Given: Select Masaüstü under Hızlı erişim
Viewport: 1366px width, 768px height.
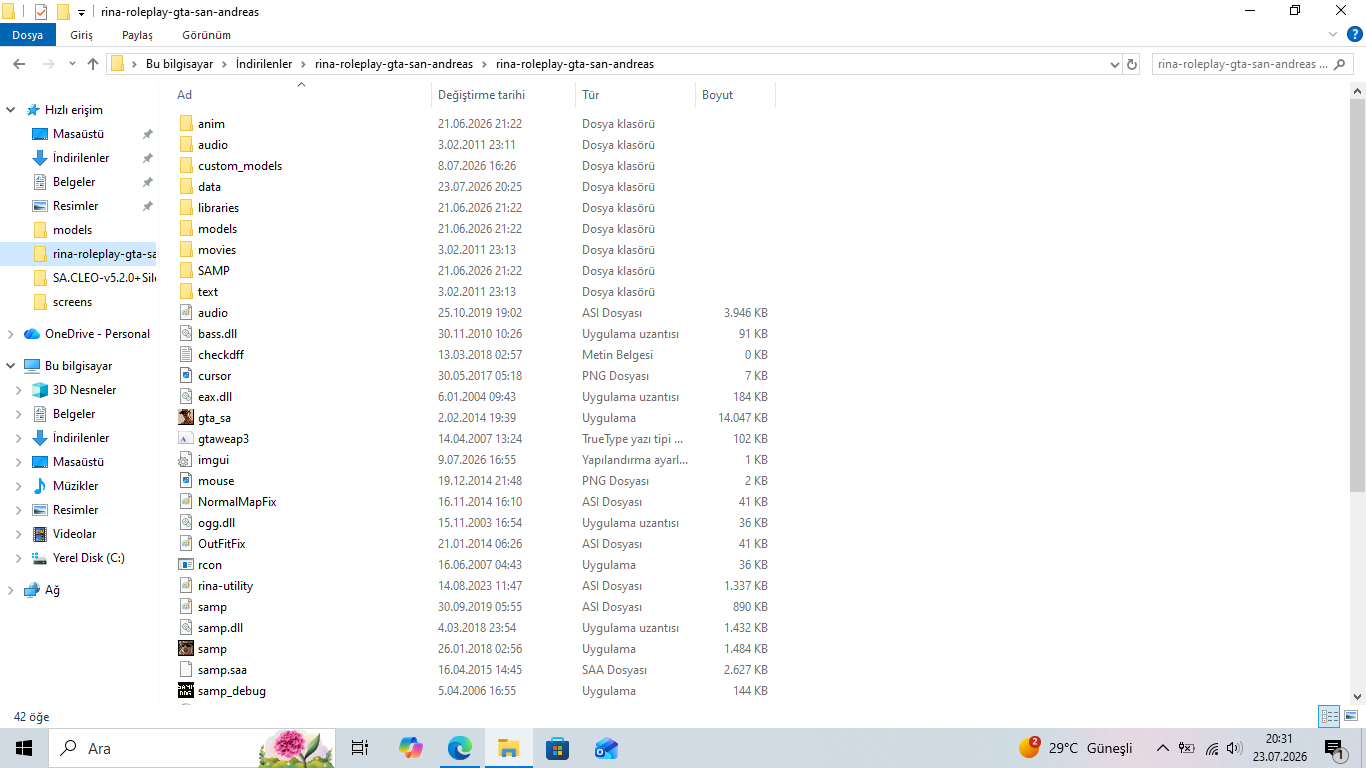Looking at the screenshot, I should pyautogui.click(x=78, y=134).
